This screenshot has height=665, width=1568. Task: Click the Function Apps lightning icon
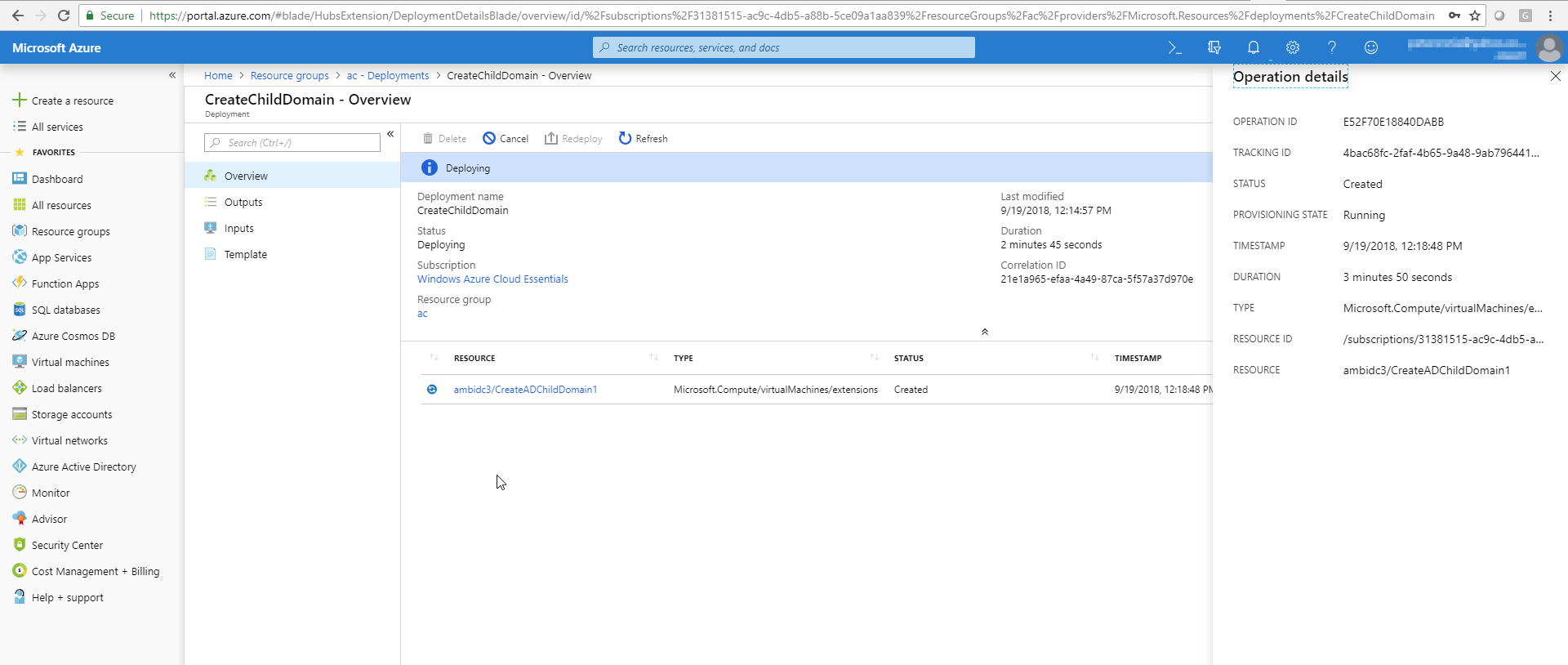(20, 283)
